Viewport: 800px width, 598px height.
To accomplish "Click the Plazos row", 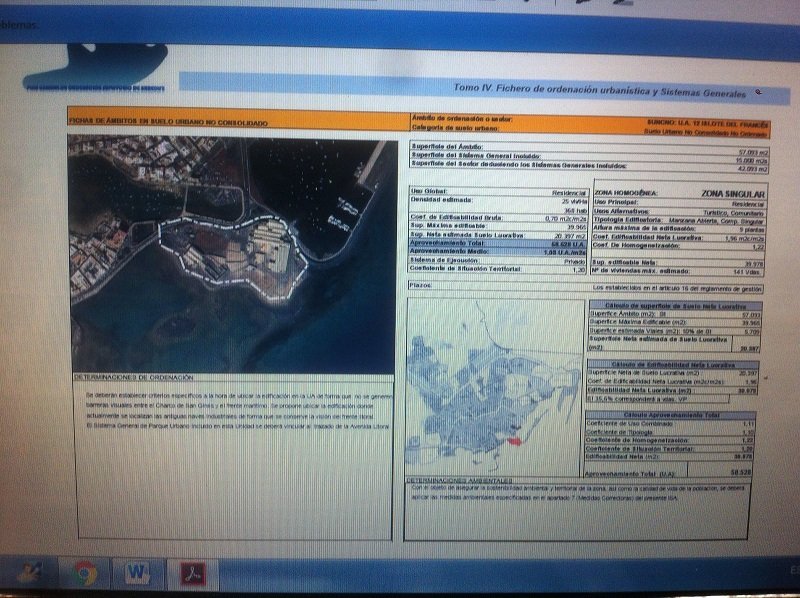I will click(x=586, y=287).
